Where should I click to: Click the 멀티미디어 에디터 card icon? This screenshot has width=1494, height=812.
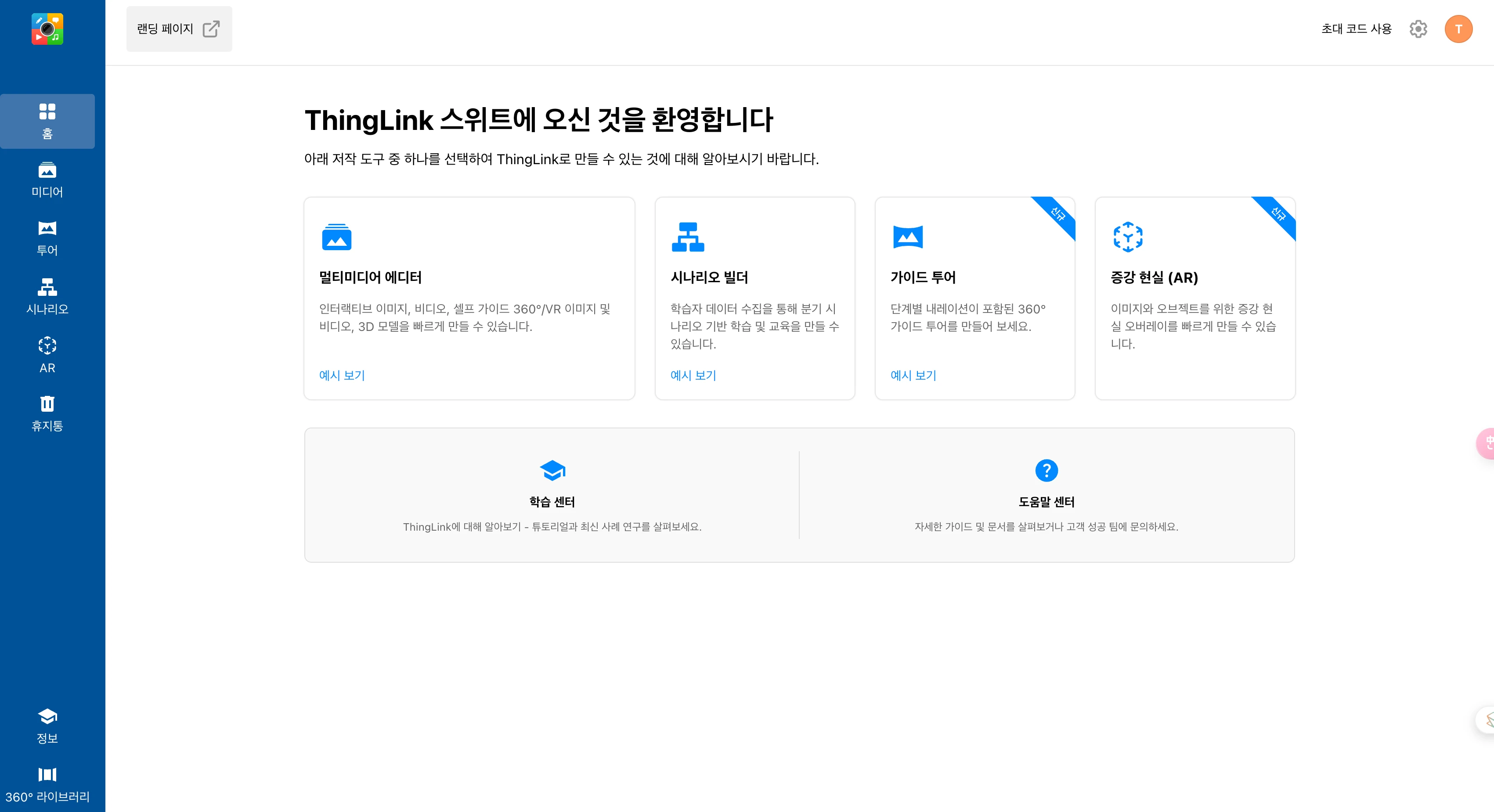(336, 237)
